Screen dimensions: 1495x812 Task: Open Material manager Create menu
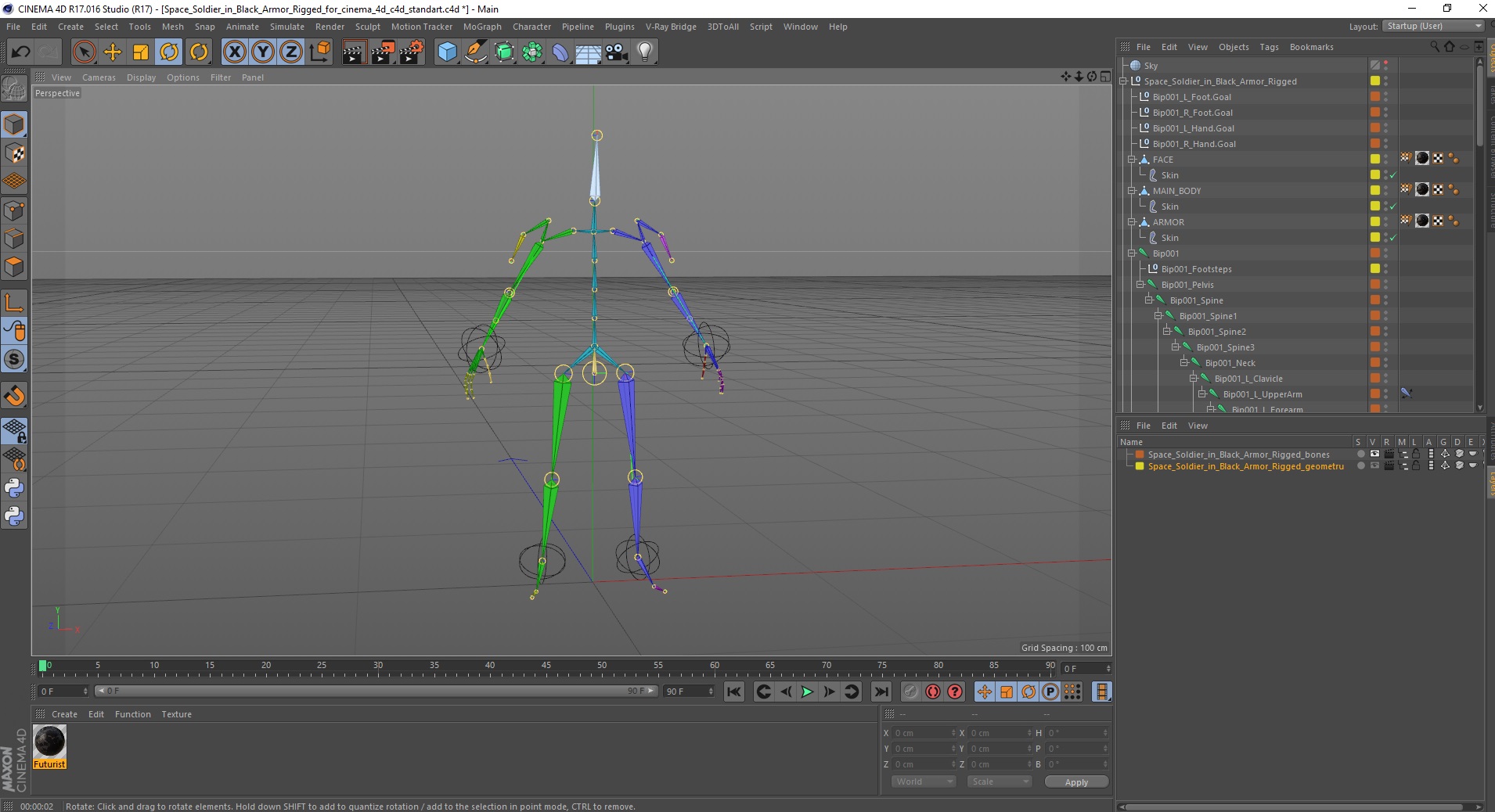coord(64,714)
